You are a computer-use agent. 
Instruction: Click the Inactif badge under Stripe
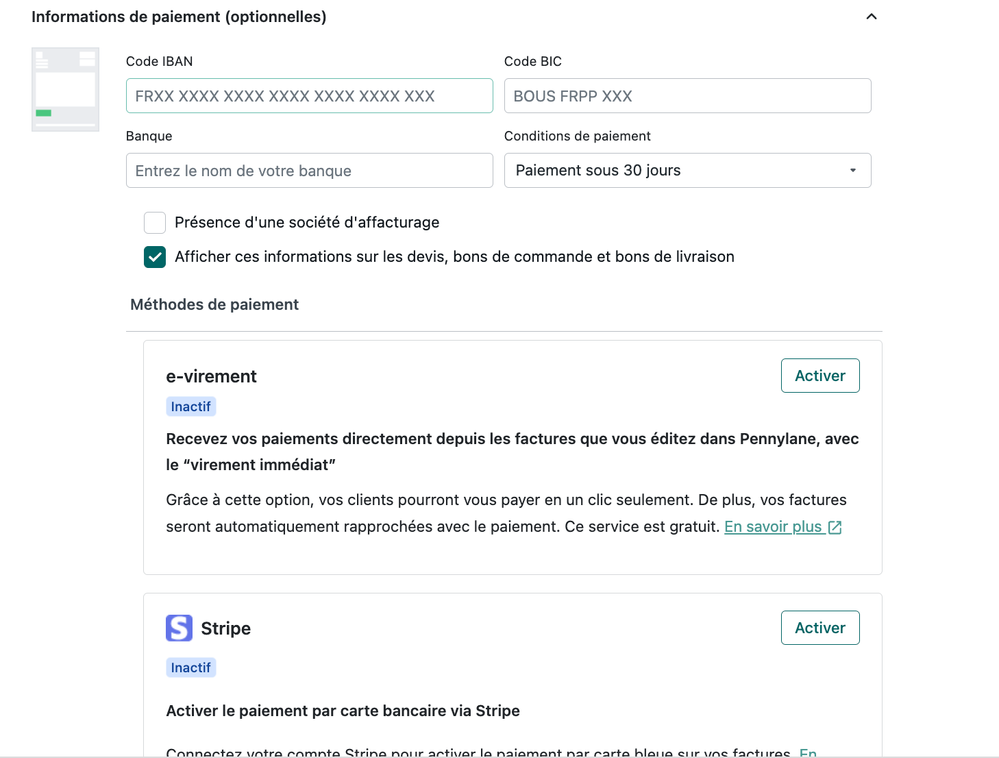[x=191, y=667]
